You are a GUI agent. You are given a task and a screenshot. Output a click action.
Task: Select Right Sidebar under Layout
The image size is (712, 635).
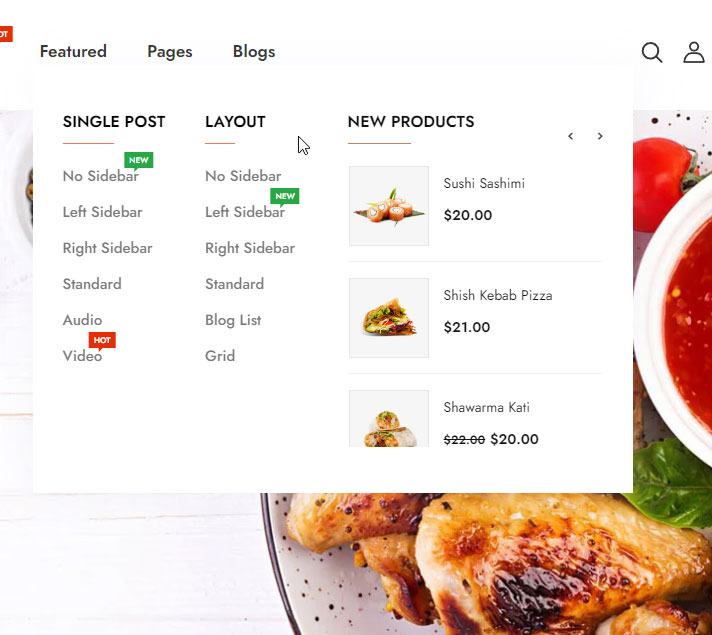click(x=250, y=248)
